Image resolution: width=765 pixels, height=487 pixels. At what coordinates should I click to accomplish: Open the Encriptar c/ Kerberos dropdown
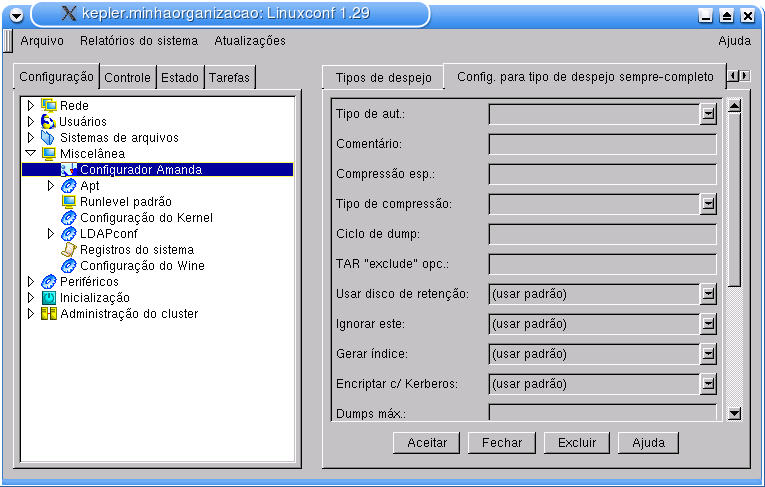click(x=708, y=384)
